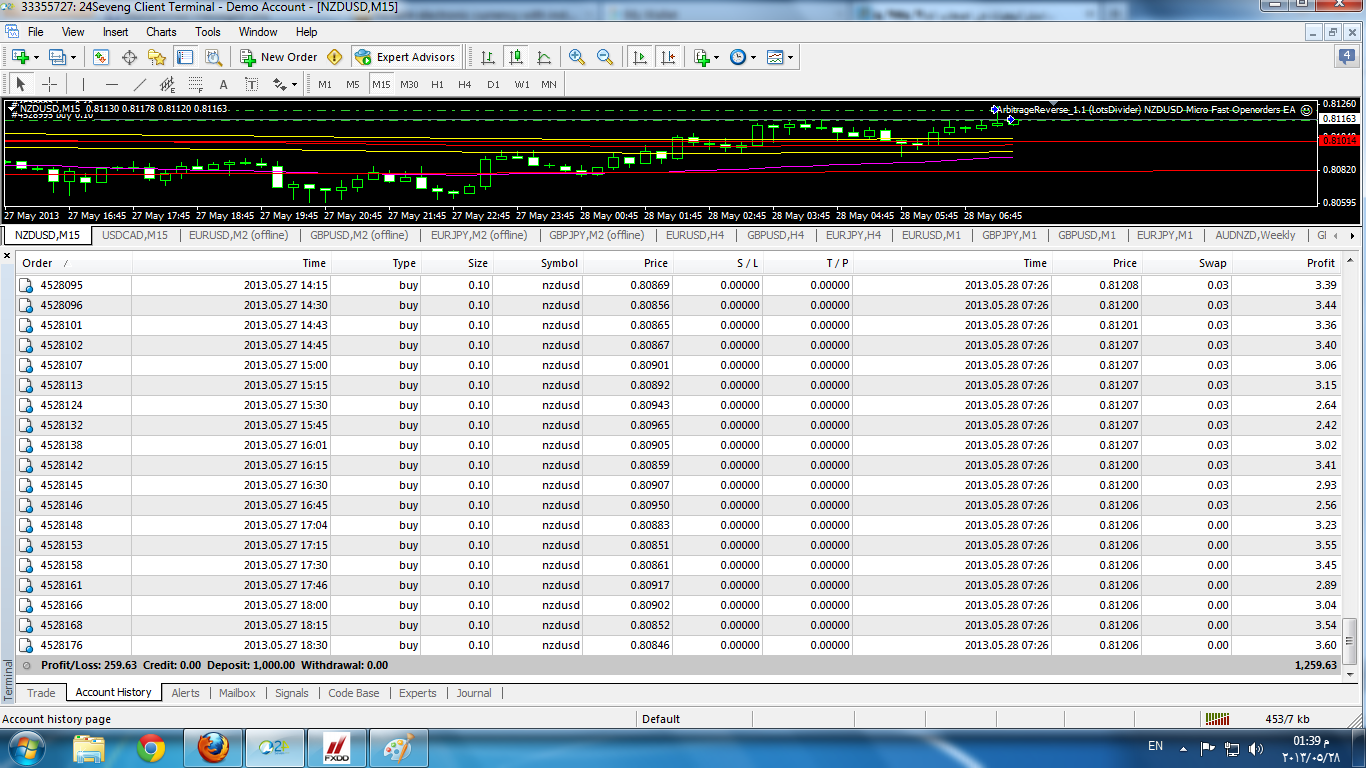Sort history by Order column header

pyautogui.click(x=74, y=263)
